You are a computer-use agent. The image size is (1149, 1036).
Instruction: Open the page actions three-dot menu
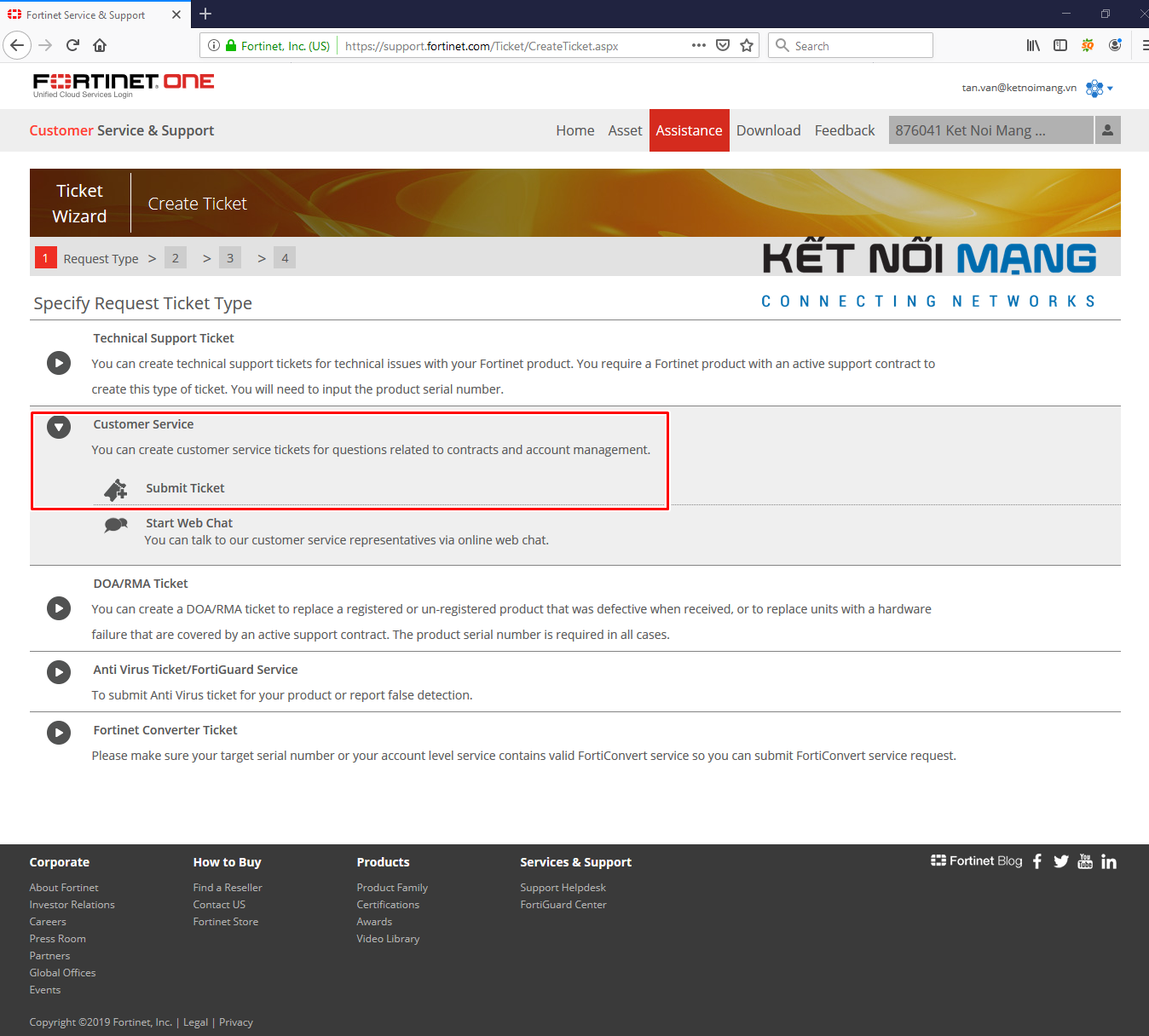[x=699, y=45]
